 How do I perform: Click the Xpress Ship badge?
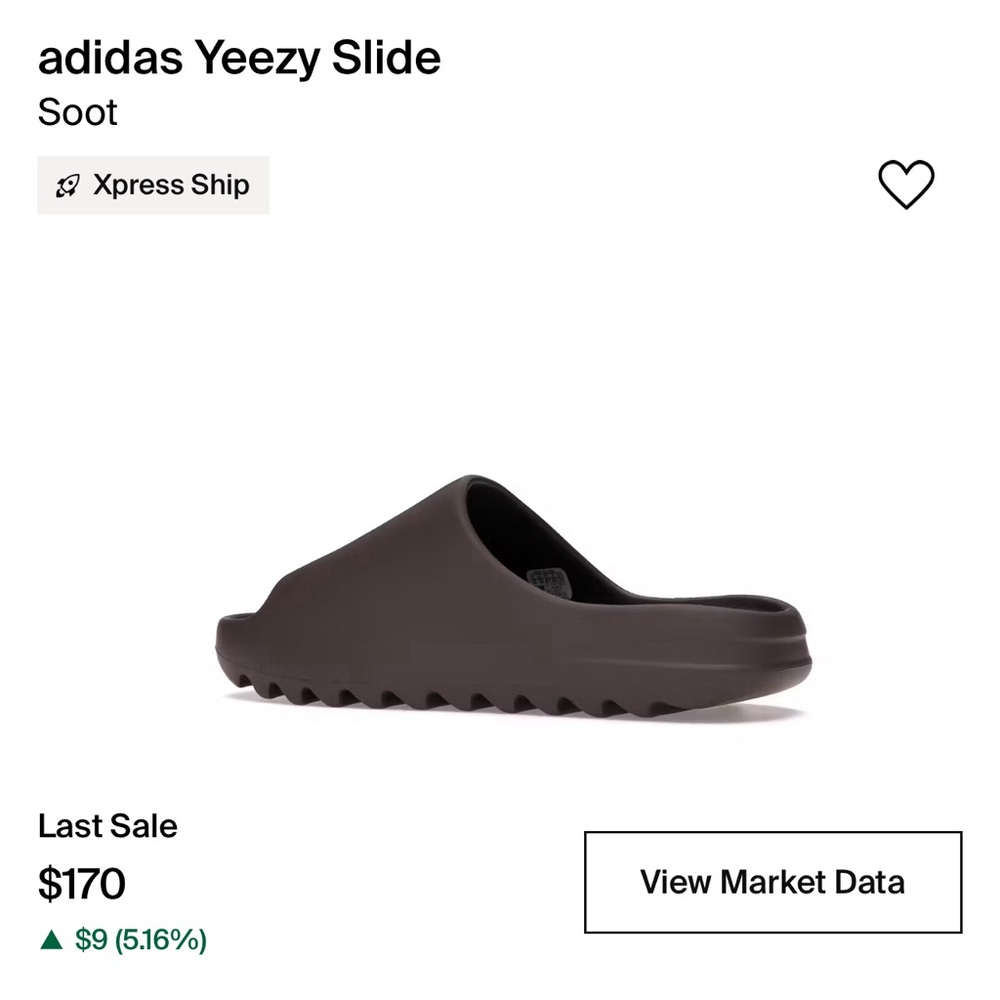153,185
